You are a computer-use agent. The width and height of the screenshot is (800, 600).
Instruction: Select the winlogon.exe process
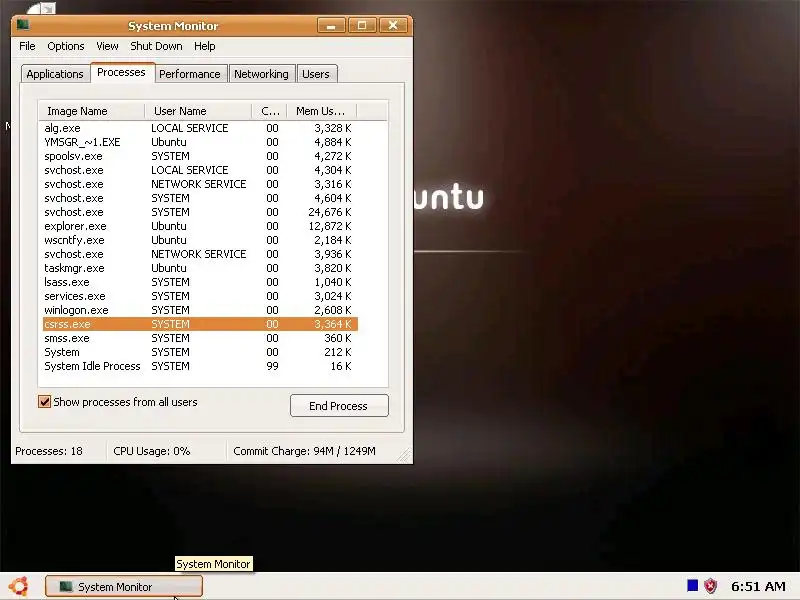(200, 310)
